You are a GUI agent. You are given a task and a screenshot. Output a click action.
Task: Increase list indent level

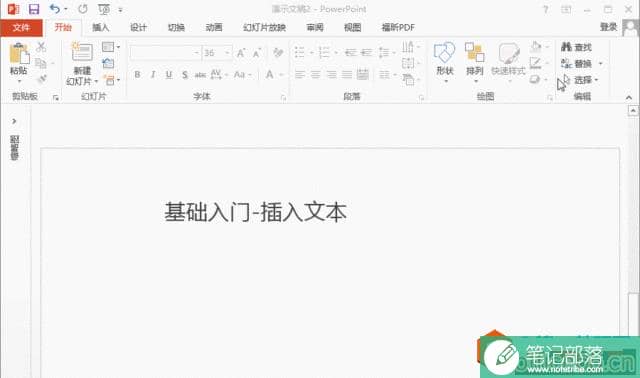pos(366,52)
